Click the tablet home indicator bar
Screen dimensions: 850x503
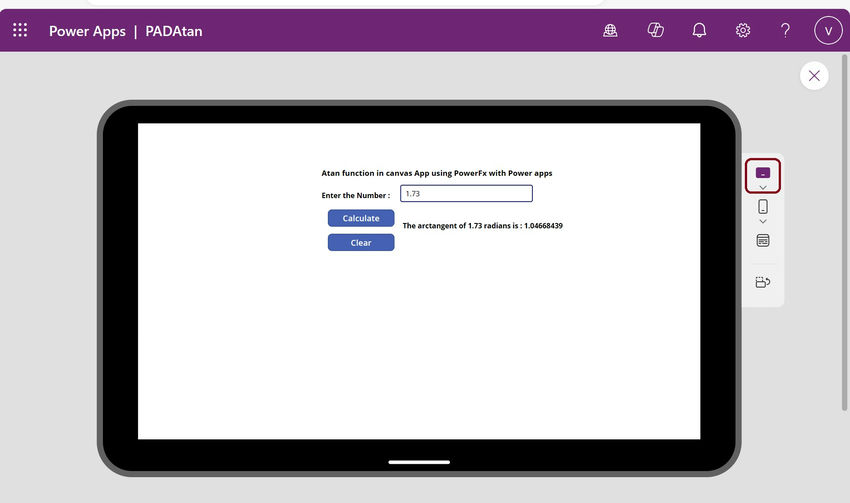point(419,462)
